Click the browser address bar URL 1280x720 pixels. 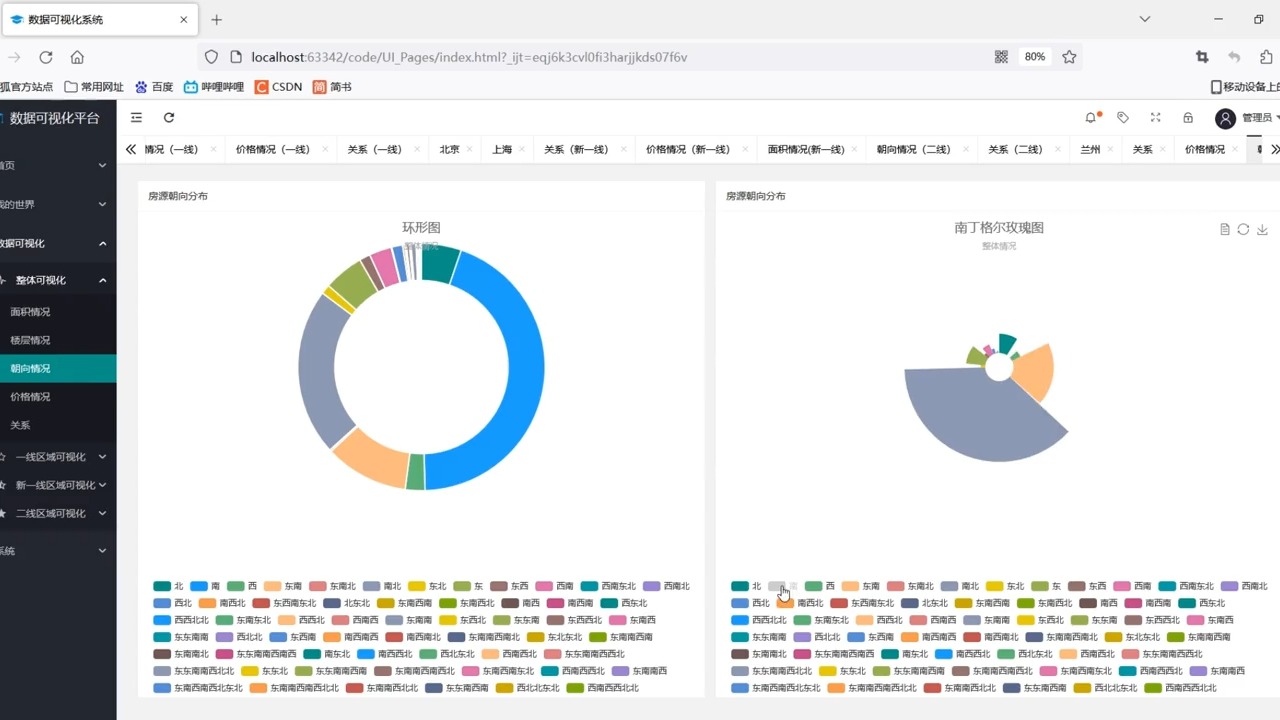click(469, 57)
